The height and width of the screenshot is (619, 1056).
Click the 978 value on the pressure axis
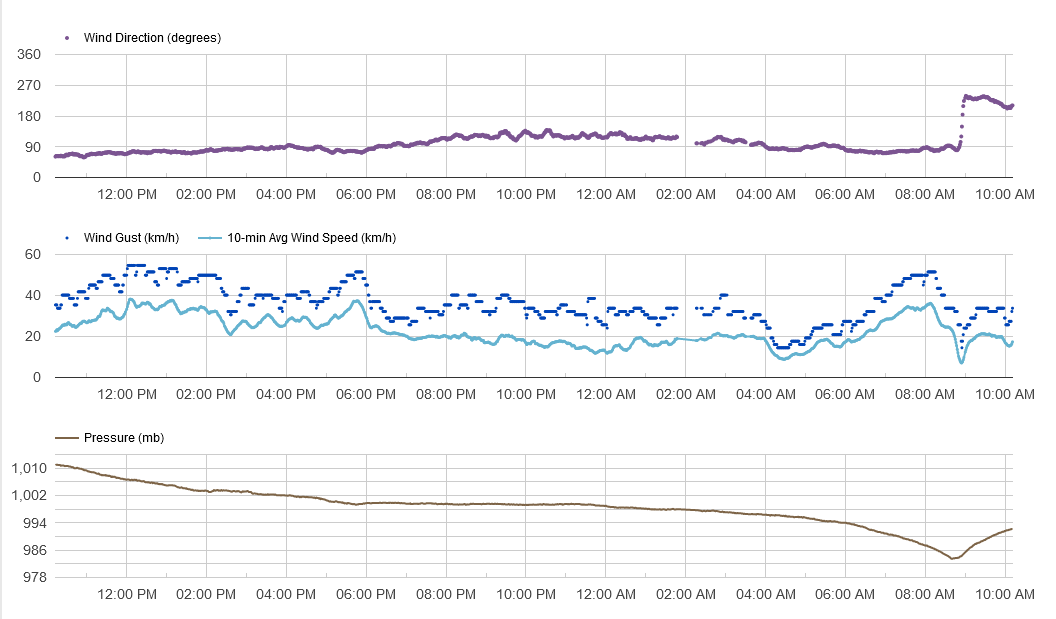click(35, 578)
